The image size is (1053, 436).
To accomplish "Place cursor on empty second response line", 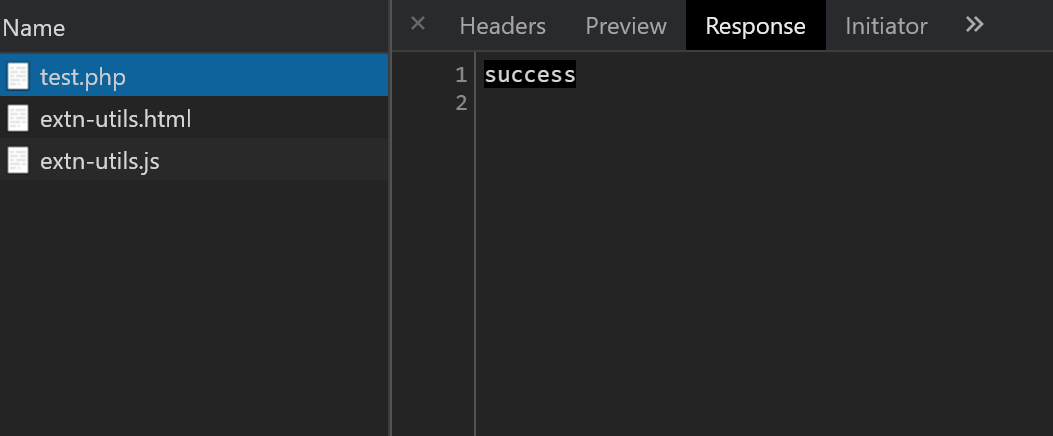I will [x=600, y=102].
